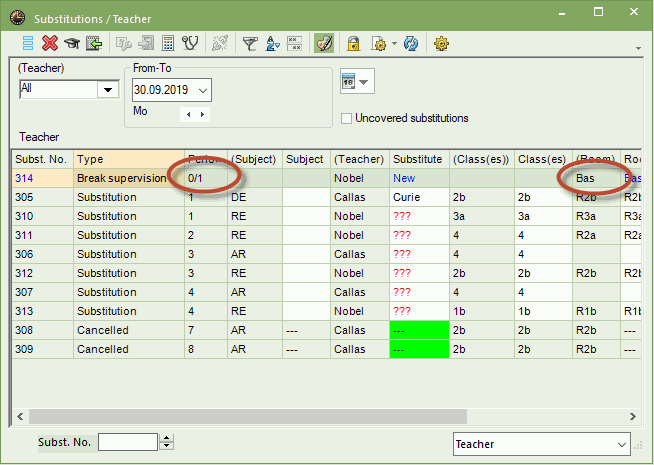The width and height of the screenshot is (654, 465).
Task: Open the calendar view dropdown arrow
Action: coord(364,82)
